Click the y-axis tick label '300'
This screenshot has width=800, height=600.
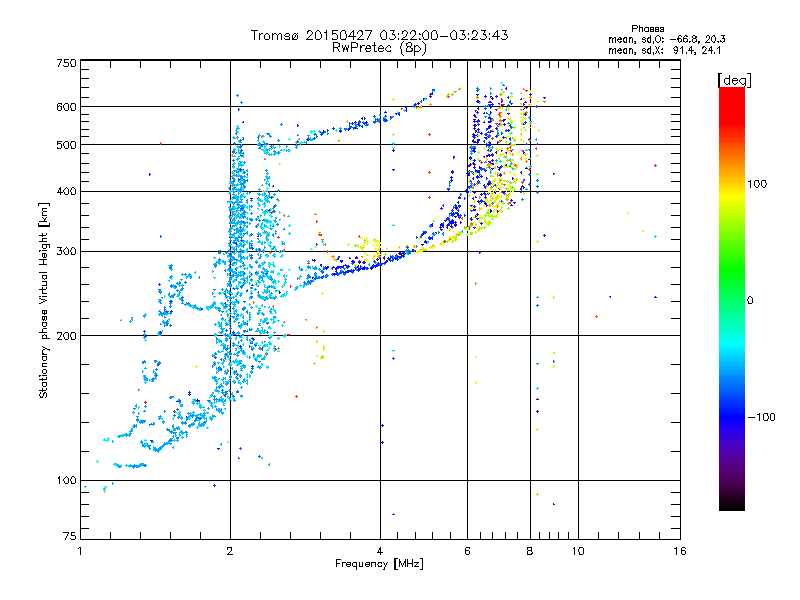(66, 251)
